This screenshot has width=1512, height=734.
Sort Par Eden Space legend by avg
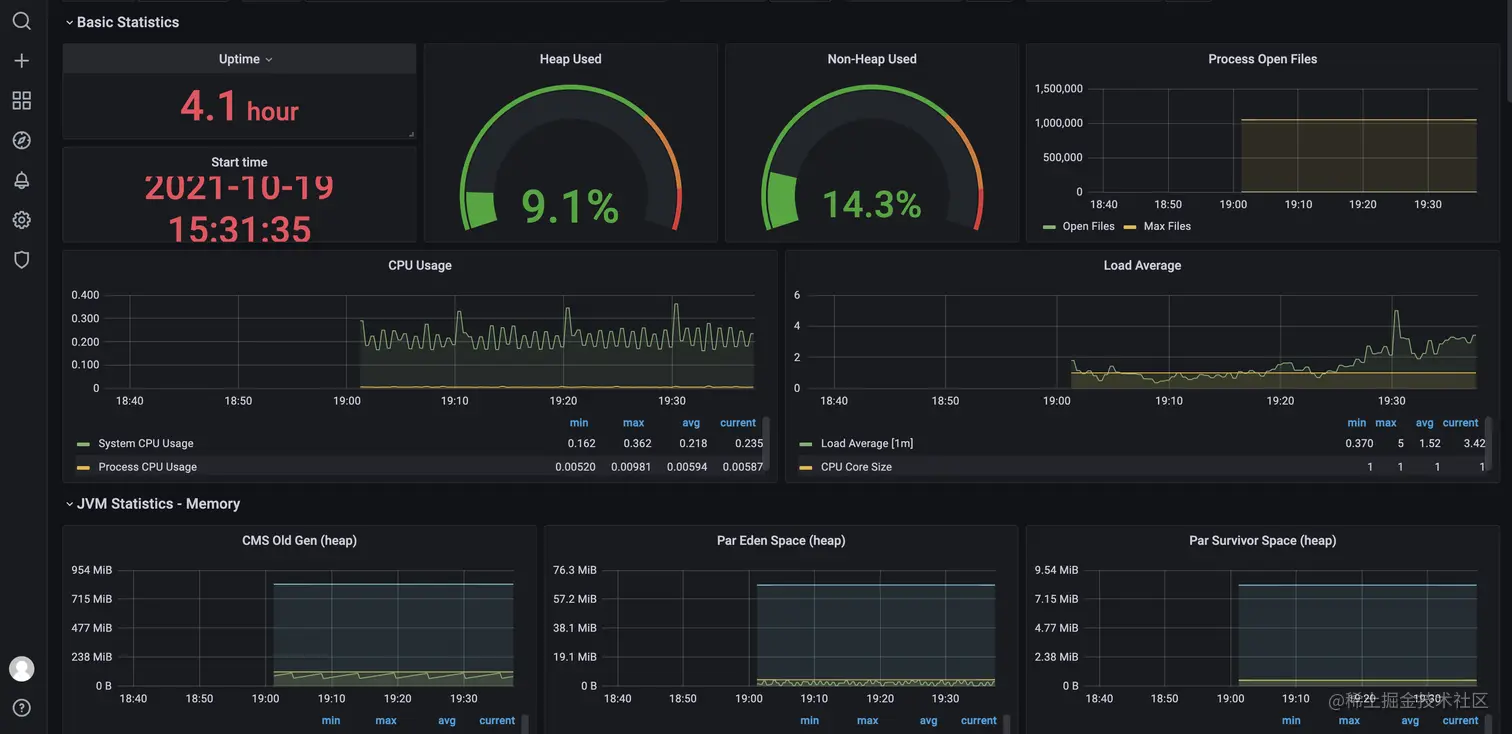click(x=929, y=721)
